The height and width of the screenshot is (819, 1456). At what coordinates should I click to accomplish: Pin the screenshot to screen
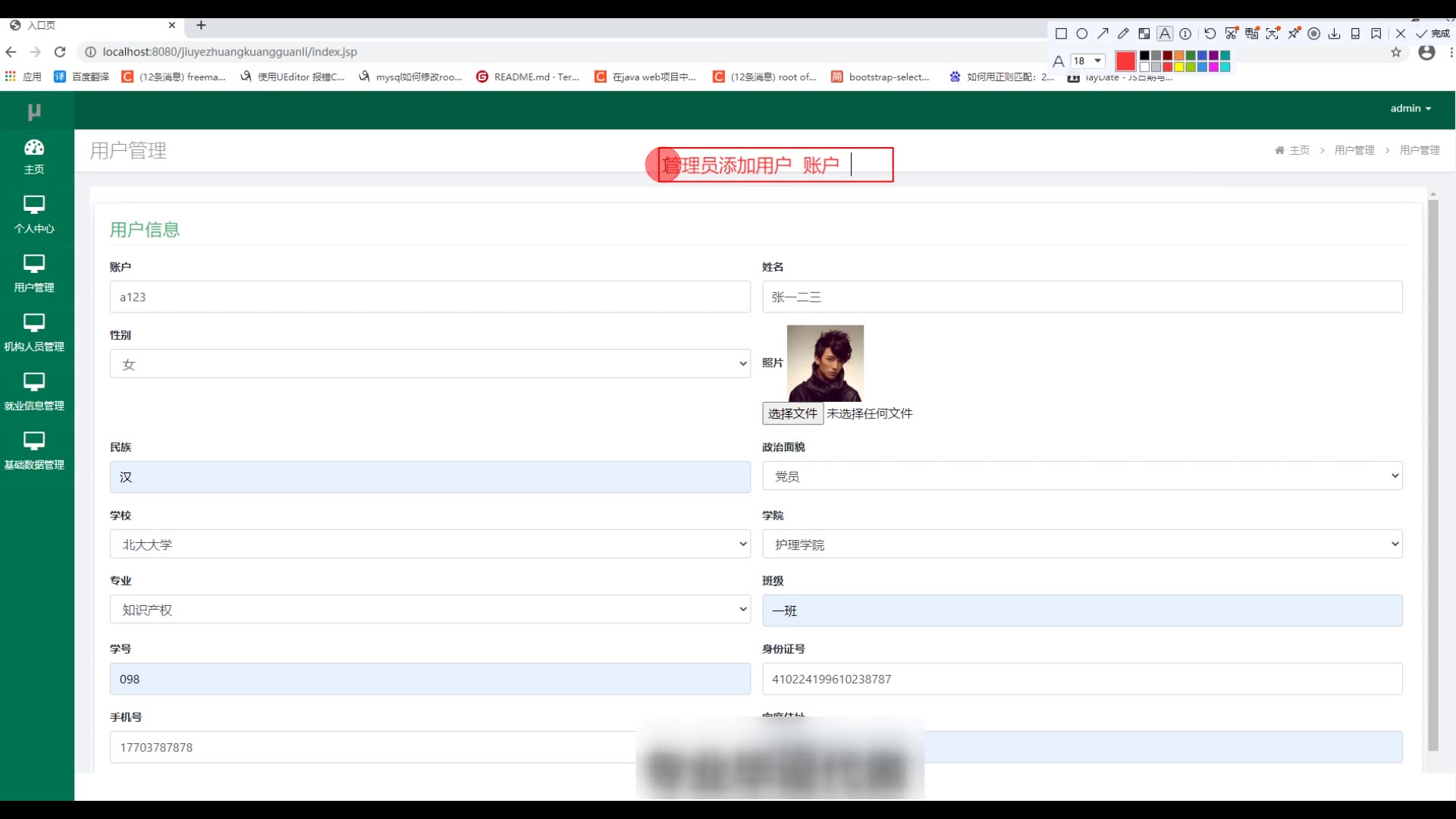[1294, 33]
